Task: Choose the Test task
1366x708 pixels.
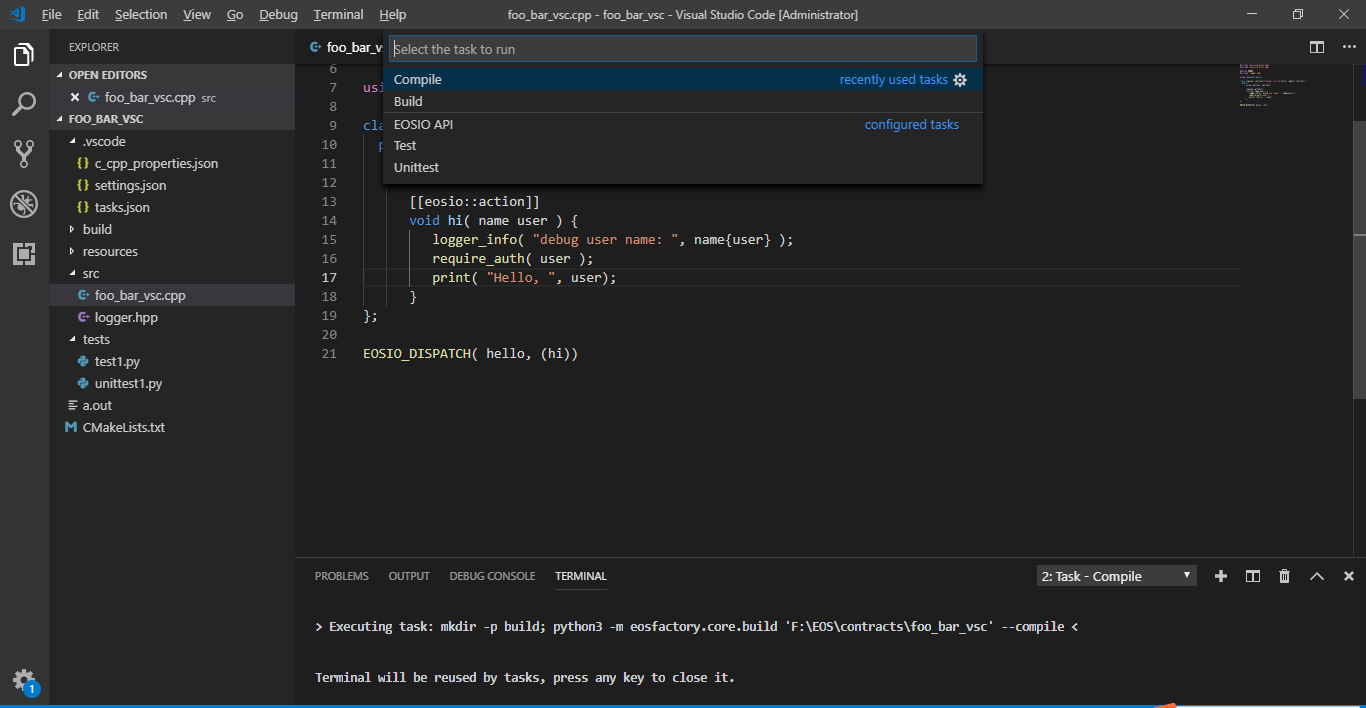Action: click(683, 146)
